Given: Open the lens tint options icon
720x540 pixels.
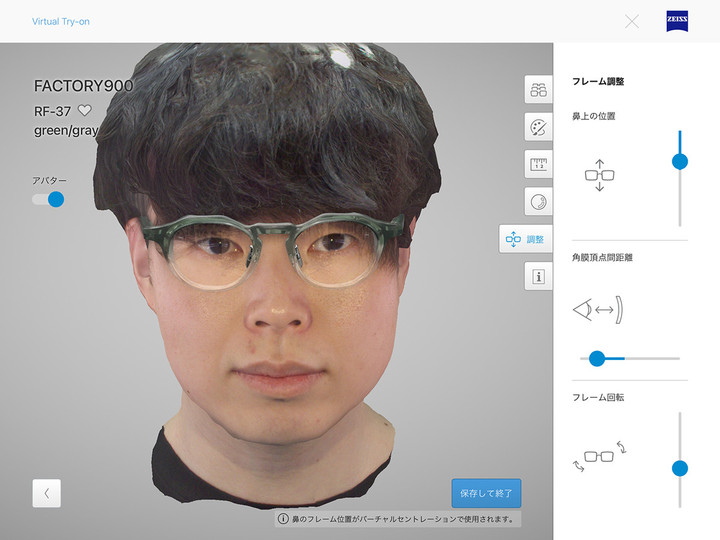Looking at the screenshot, I should (x=538, y=202).
